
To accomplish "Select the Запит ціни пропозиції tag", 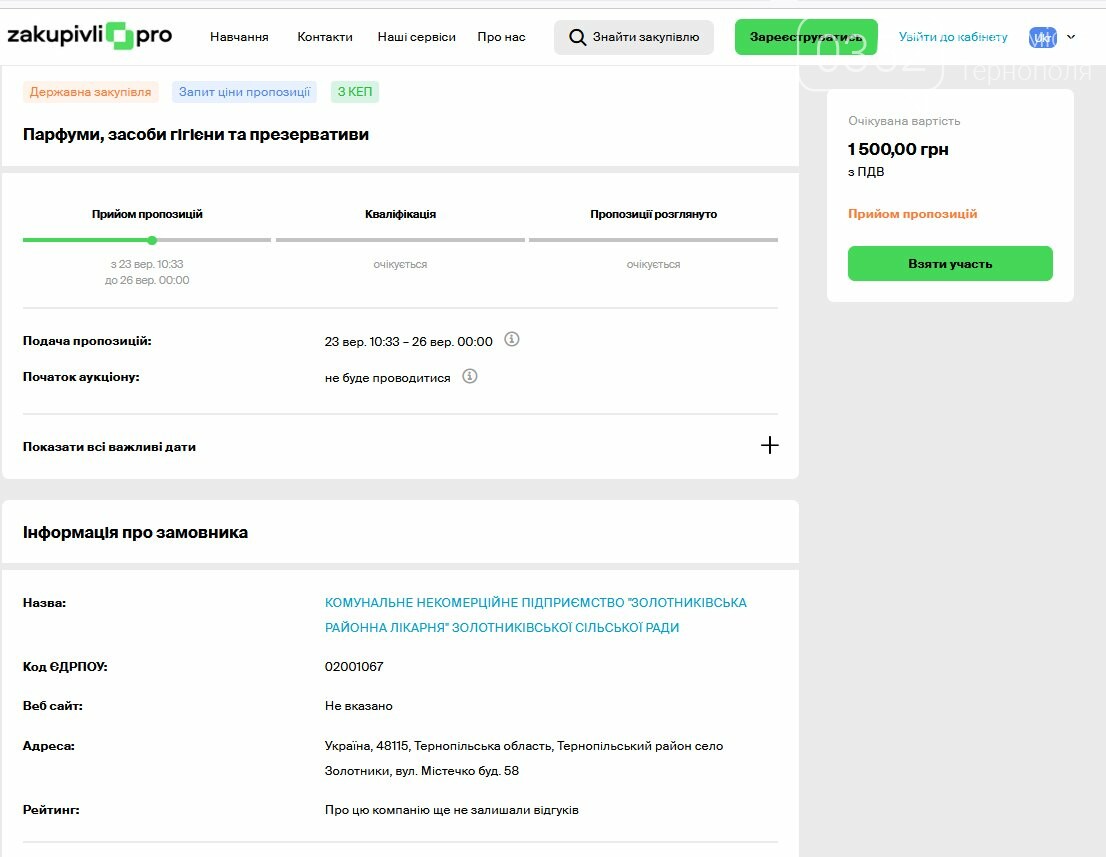I will pyautogui.click(x=244, y=92).
